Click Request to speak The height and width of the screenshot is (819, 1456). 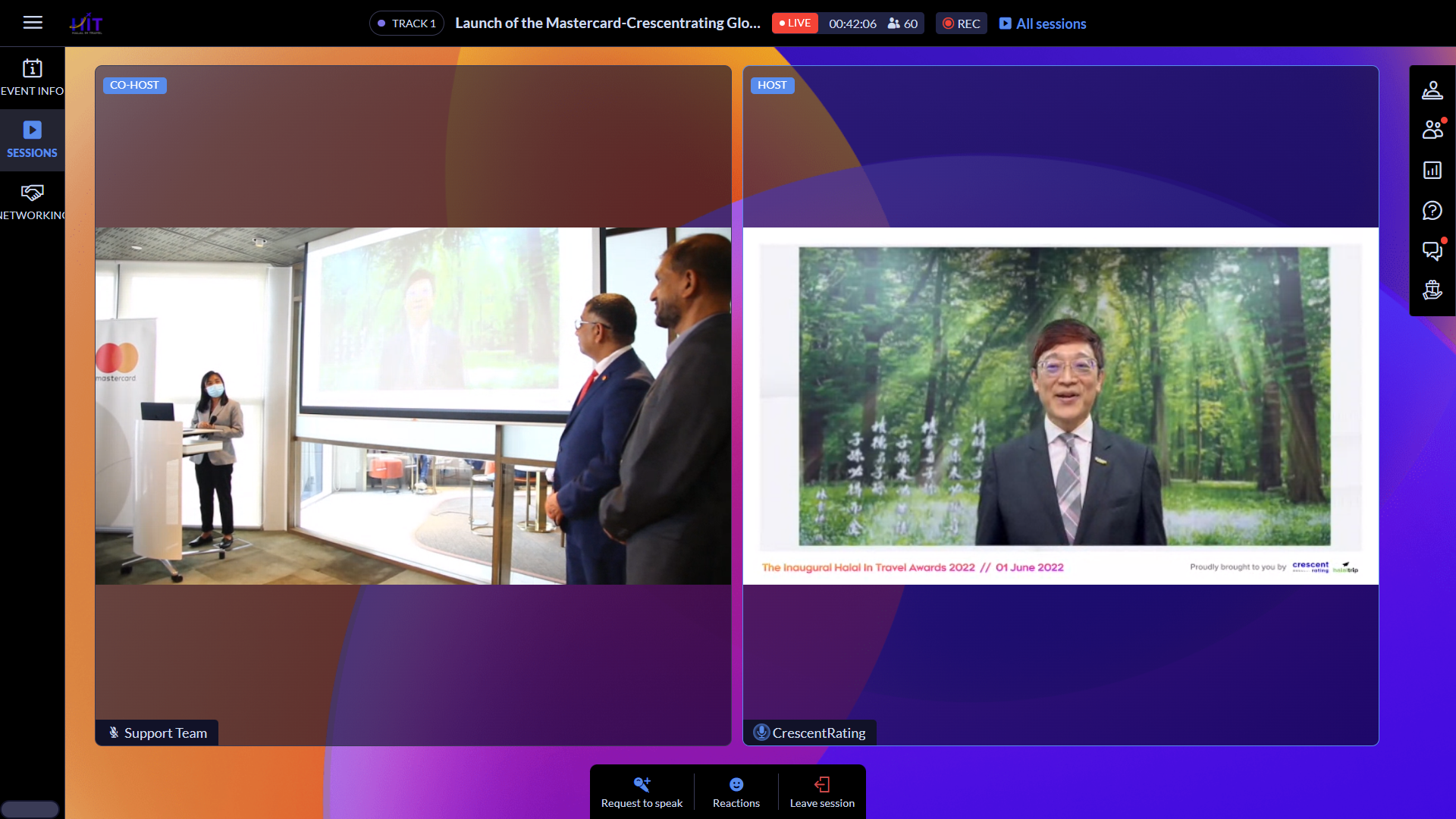point(642,792)
